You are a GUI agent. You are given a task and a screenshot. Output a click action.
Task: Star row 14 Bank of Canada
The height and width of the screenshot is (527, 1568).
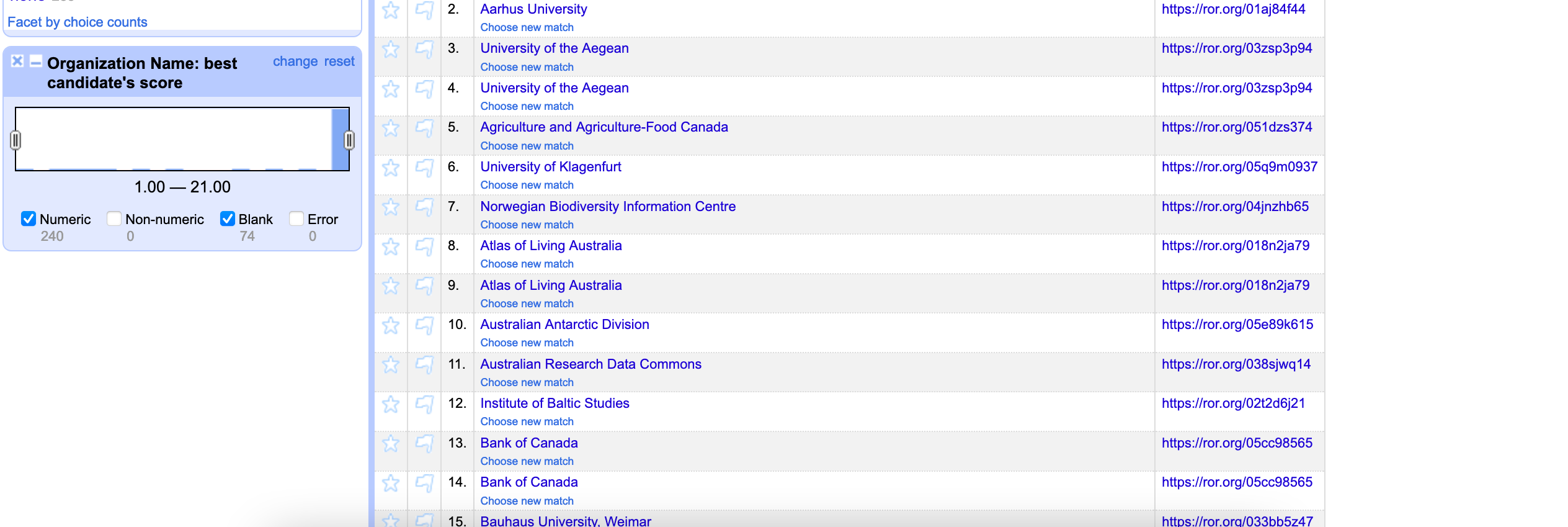click(391, 483)
